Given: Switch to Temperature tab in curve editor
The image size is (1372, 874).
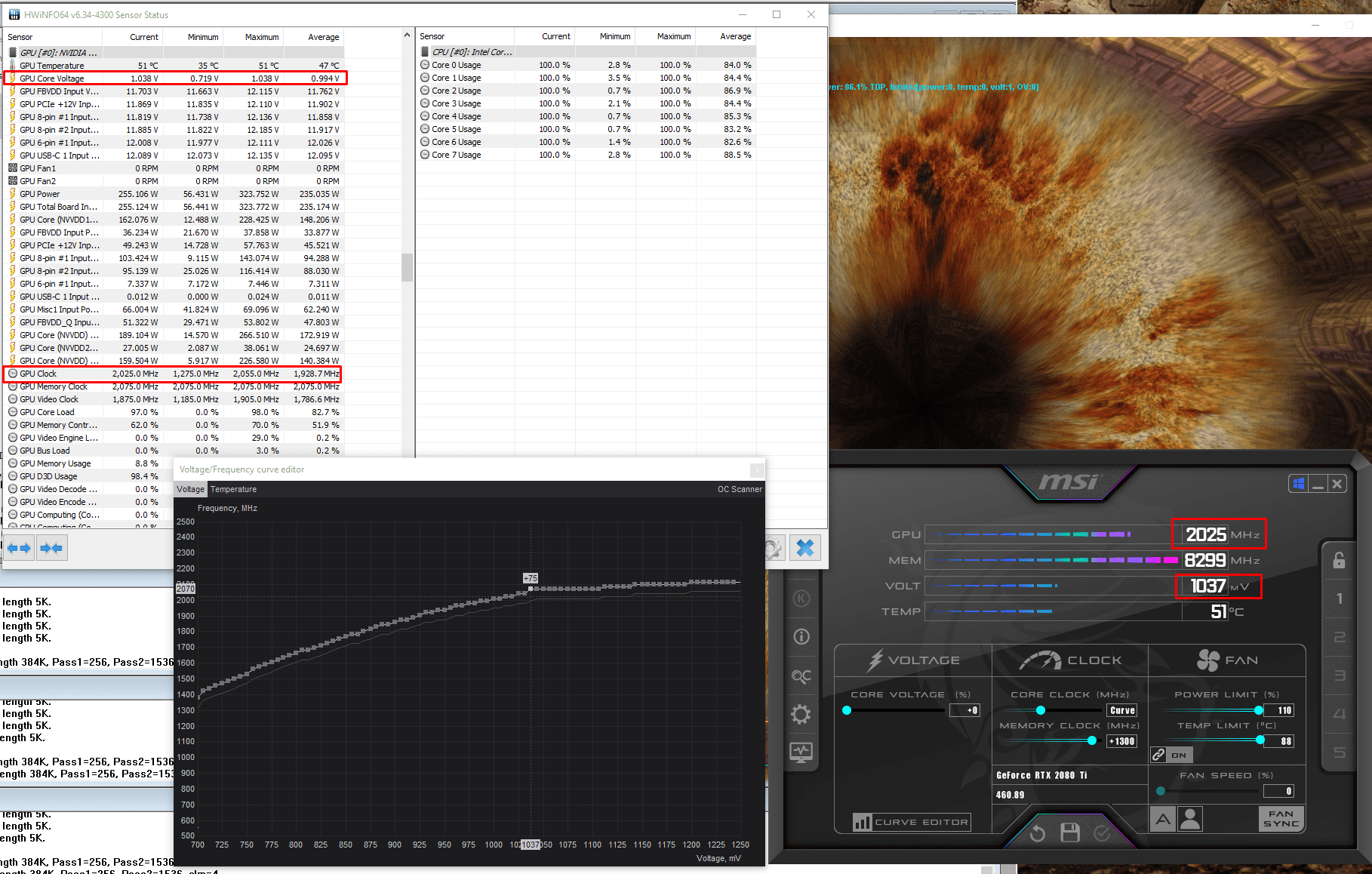Looking at the screenshot, I should point(233,489).
